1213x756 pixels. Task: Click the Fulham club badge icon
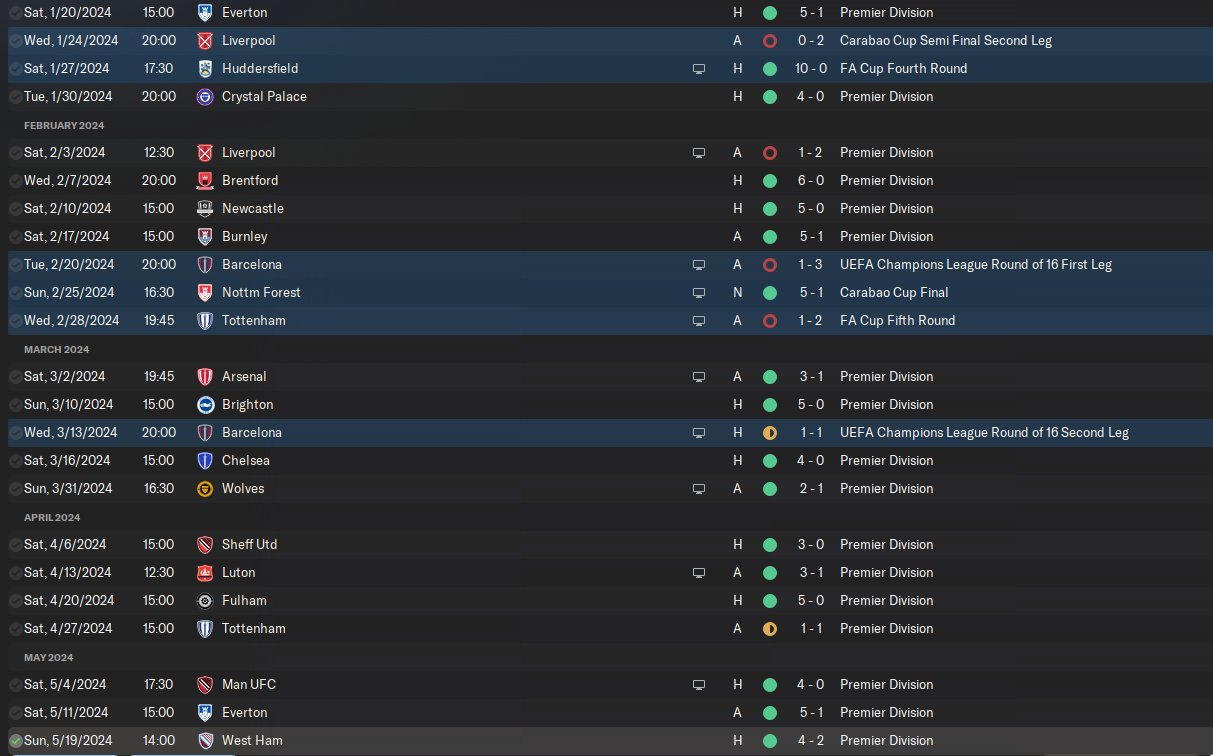(205, 601)
